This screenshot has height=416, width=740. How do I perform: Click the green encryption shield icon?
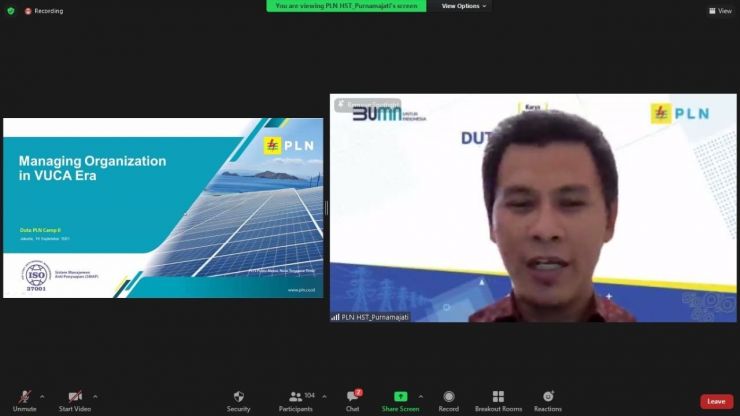[11, 10]
